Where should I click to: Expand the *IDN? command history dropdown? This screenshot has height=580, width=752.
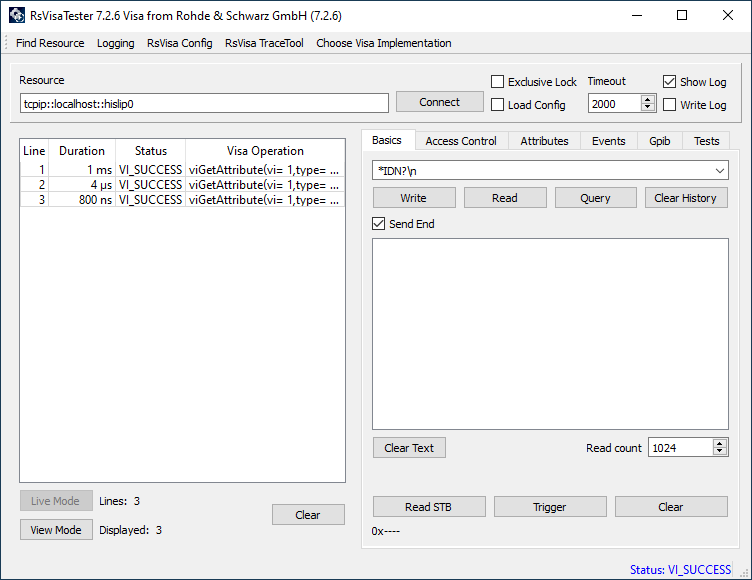(x=719, y=171)
